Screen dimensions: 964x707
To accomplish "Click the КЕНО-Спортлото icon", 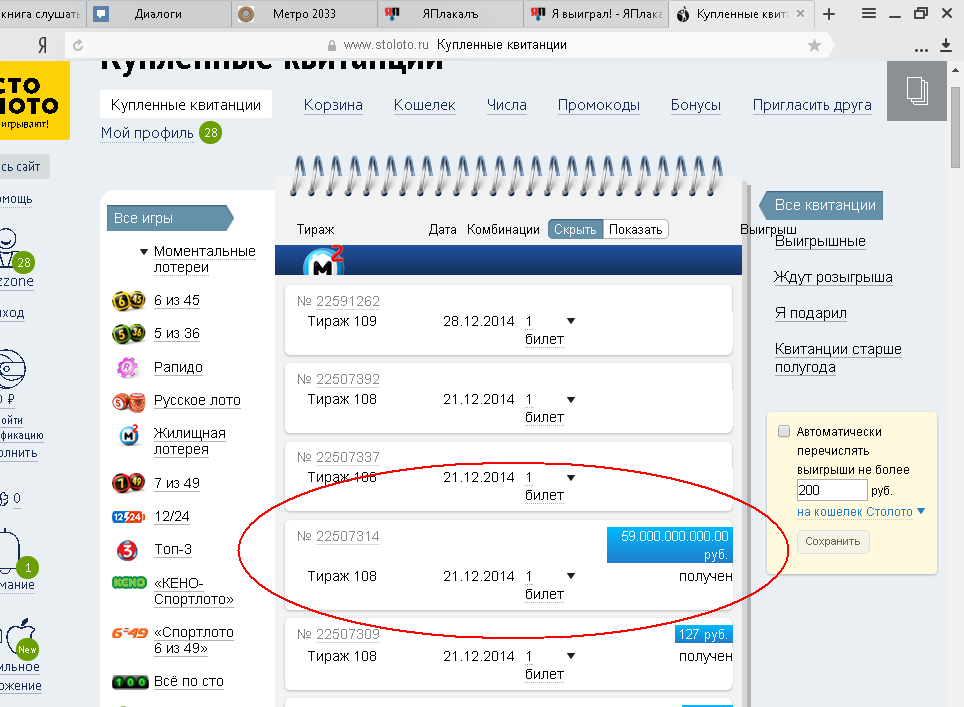I will coord(128,583).
